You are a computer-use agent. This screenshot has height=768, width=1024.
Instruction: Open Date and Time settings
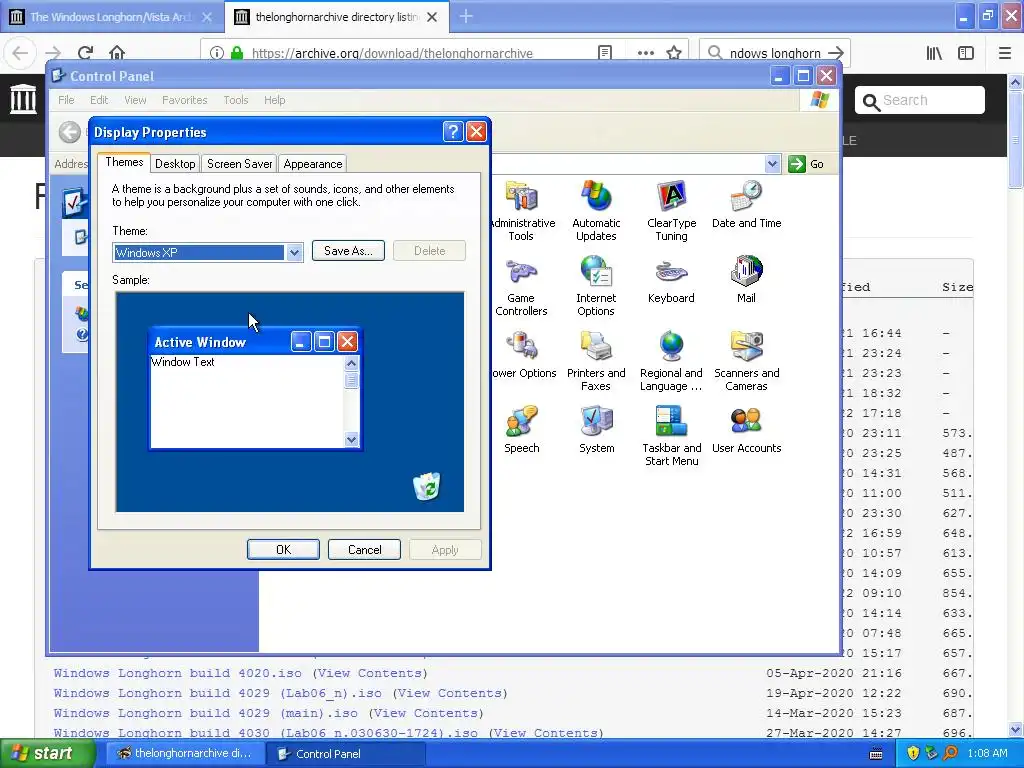point(746,204)
